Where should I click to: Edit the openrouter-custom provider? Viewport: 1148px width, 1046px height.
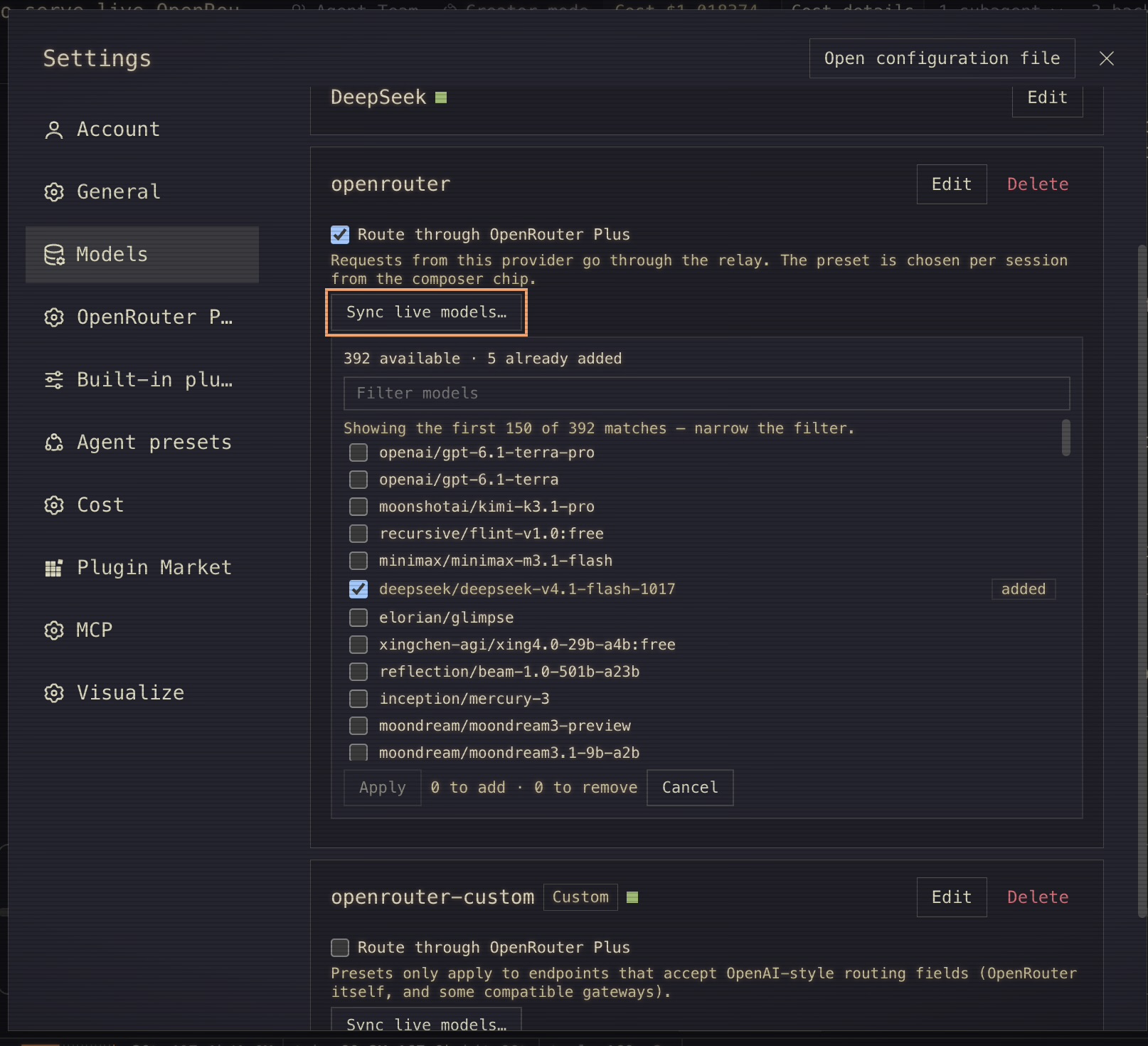952,897
